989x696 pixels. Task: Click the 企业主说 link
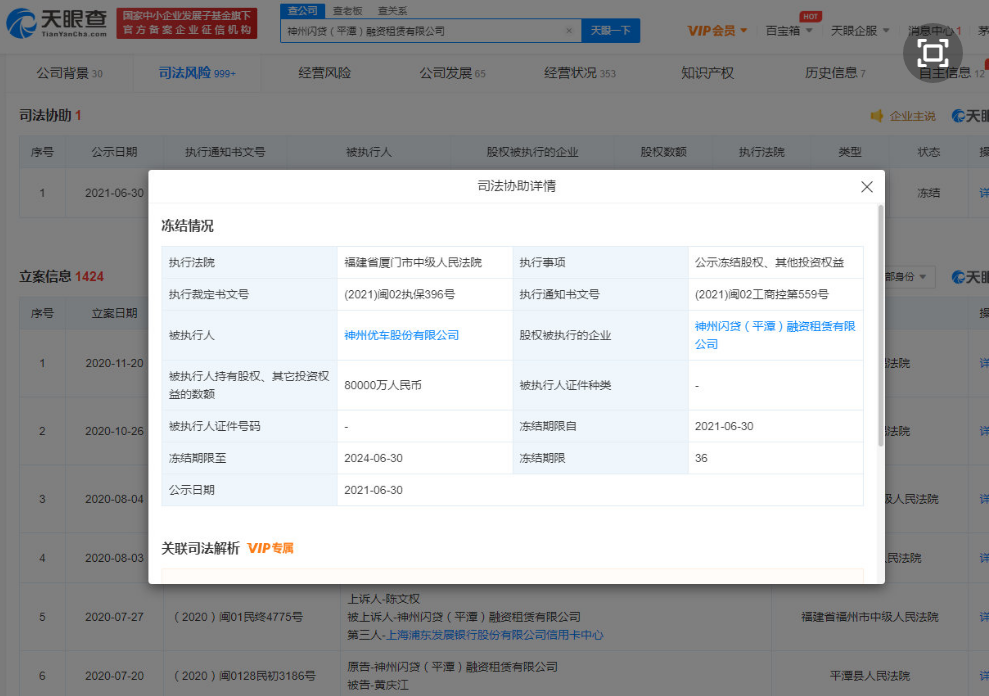(912, 116)
